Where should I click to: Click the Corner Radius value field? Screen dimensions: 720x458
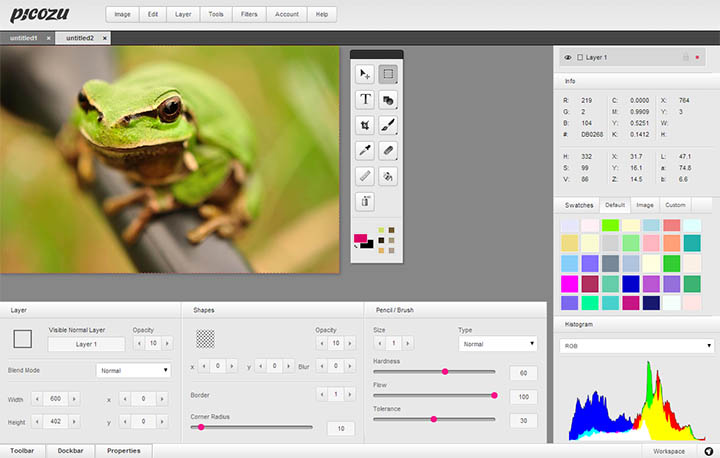(x=341, y=428)
